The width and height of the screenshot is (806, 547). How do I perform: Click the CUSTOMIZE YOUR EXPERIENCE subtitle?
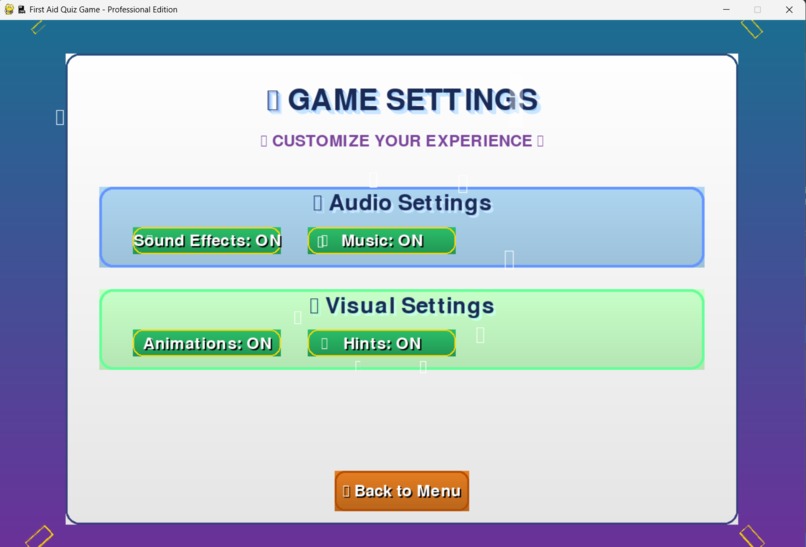pos(402,141)
